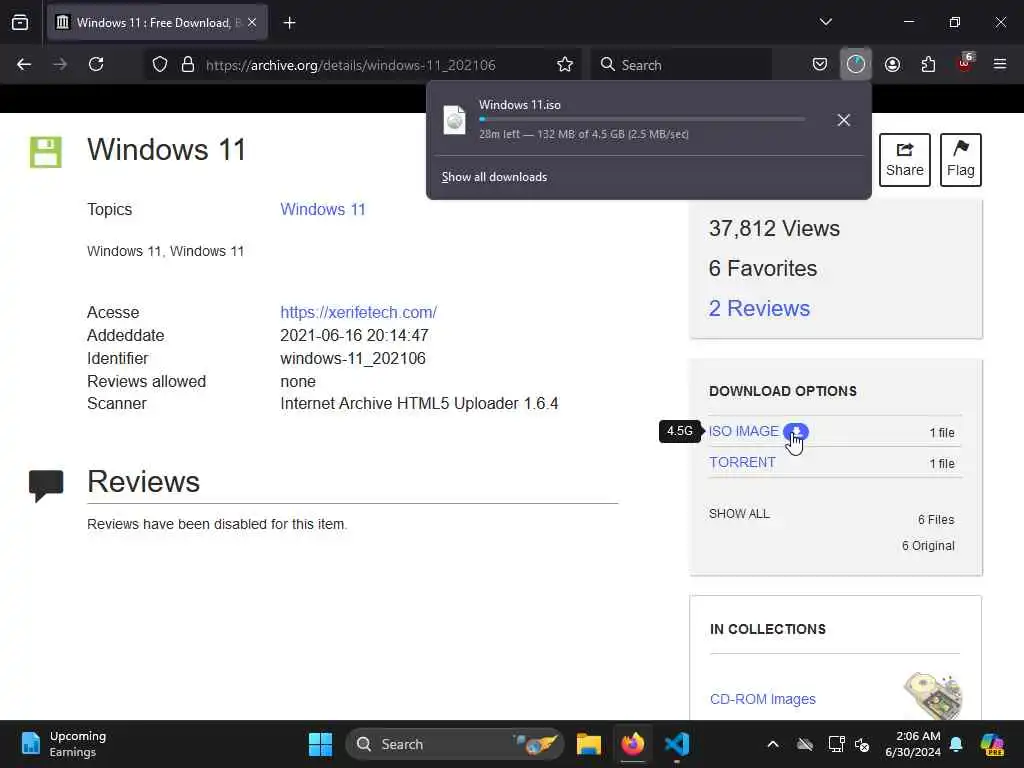Image resolution: width=1024 pixels, height=768 pixels.
Task: Select identifier windows-11_202106 text
Action: click(353, 359)
